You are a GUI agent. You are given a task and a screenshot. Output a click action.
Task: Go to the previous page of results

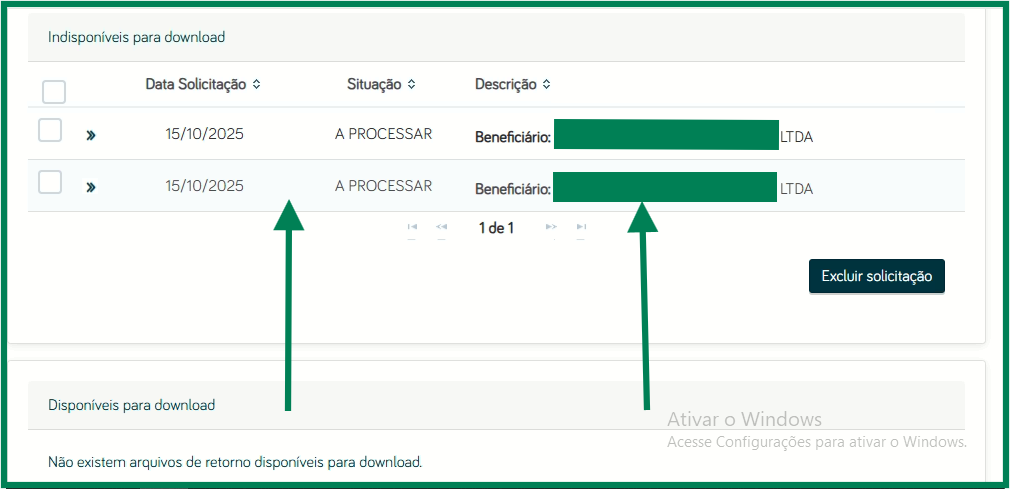(441, 228)
